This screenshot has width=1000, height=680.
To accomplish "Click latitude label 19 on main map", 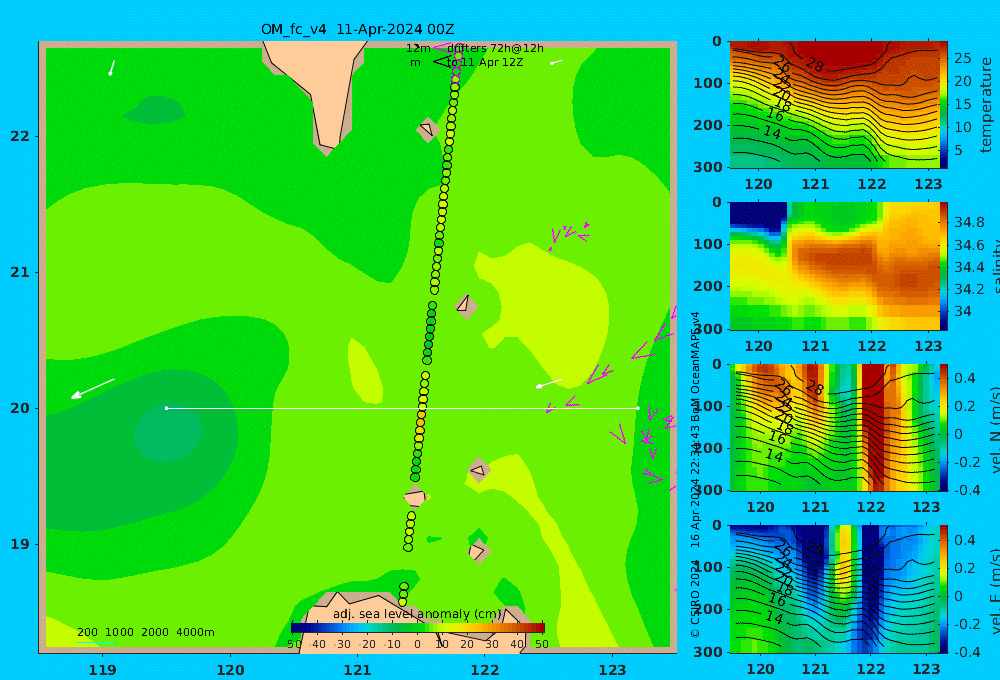I will pos(20,544).
